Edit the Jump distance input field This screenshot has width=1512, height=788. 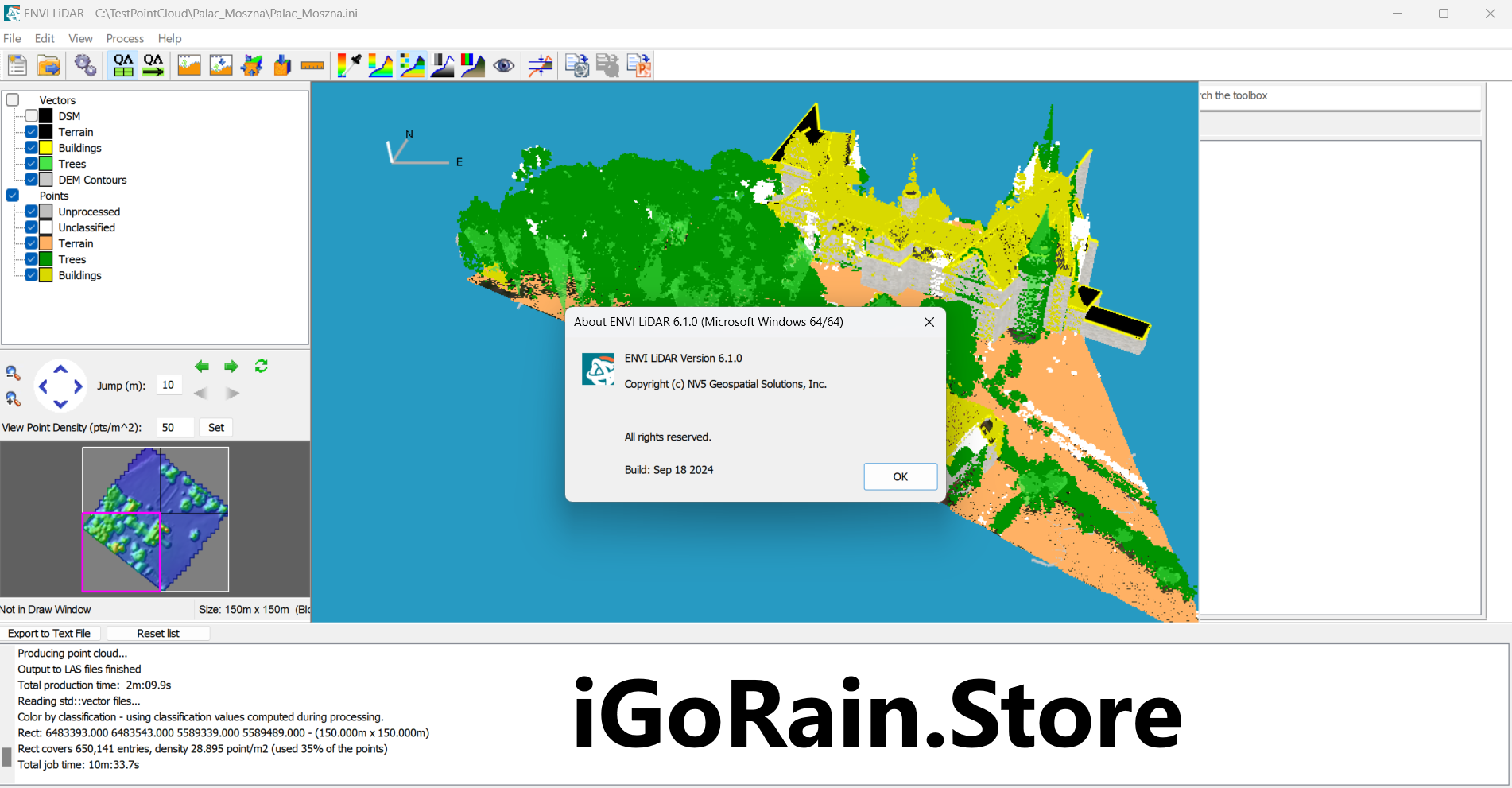click(169, 385)
